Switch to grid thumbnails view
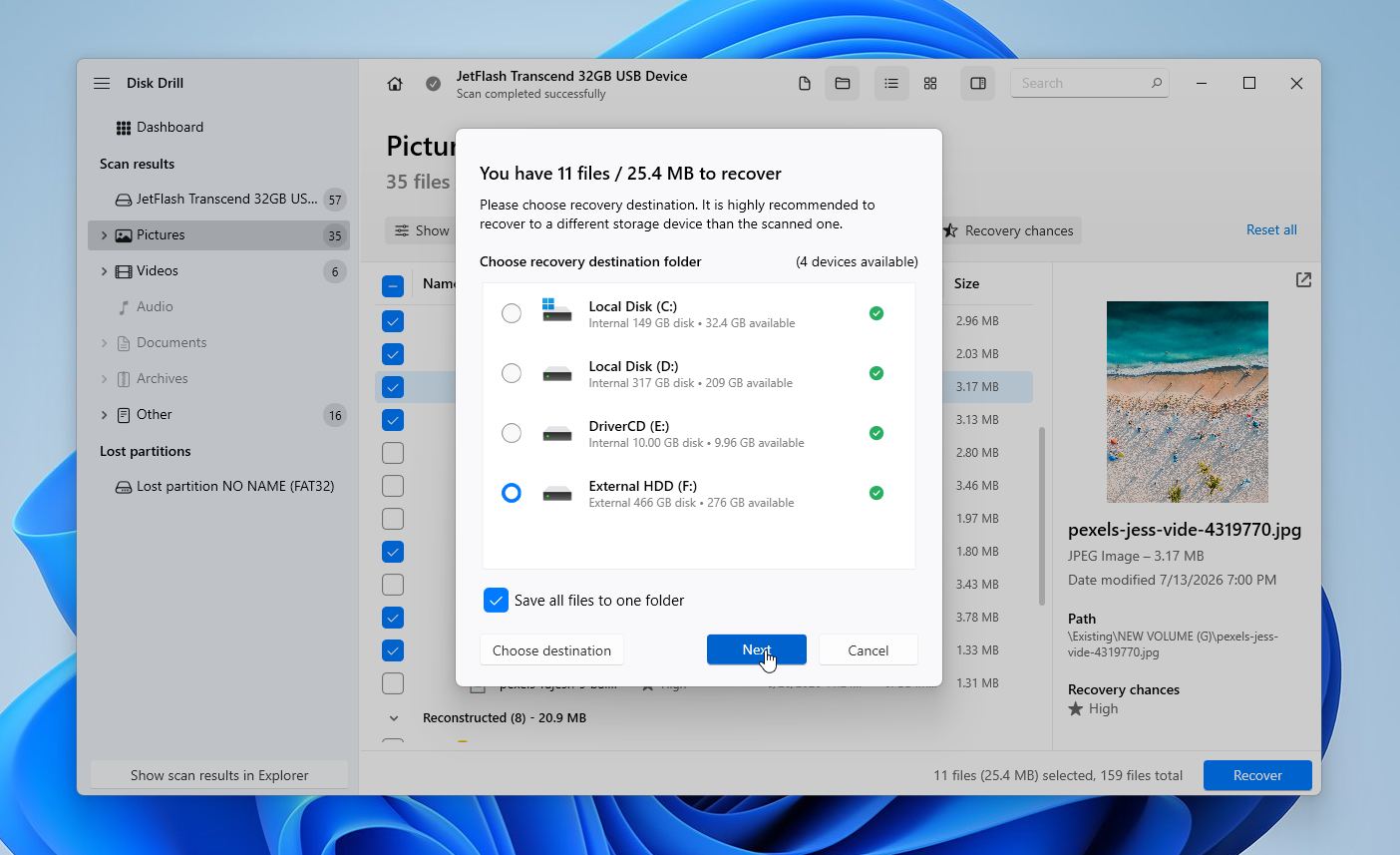The image size is (1400, 855). 930,84
